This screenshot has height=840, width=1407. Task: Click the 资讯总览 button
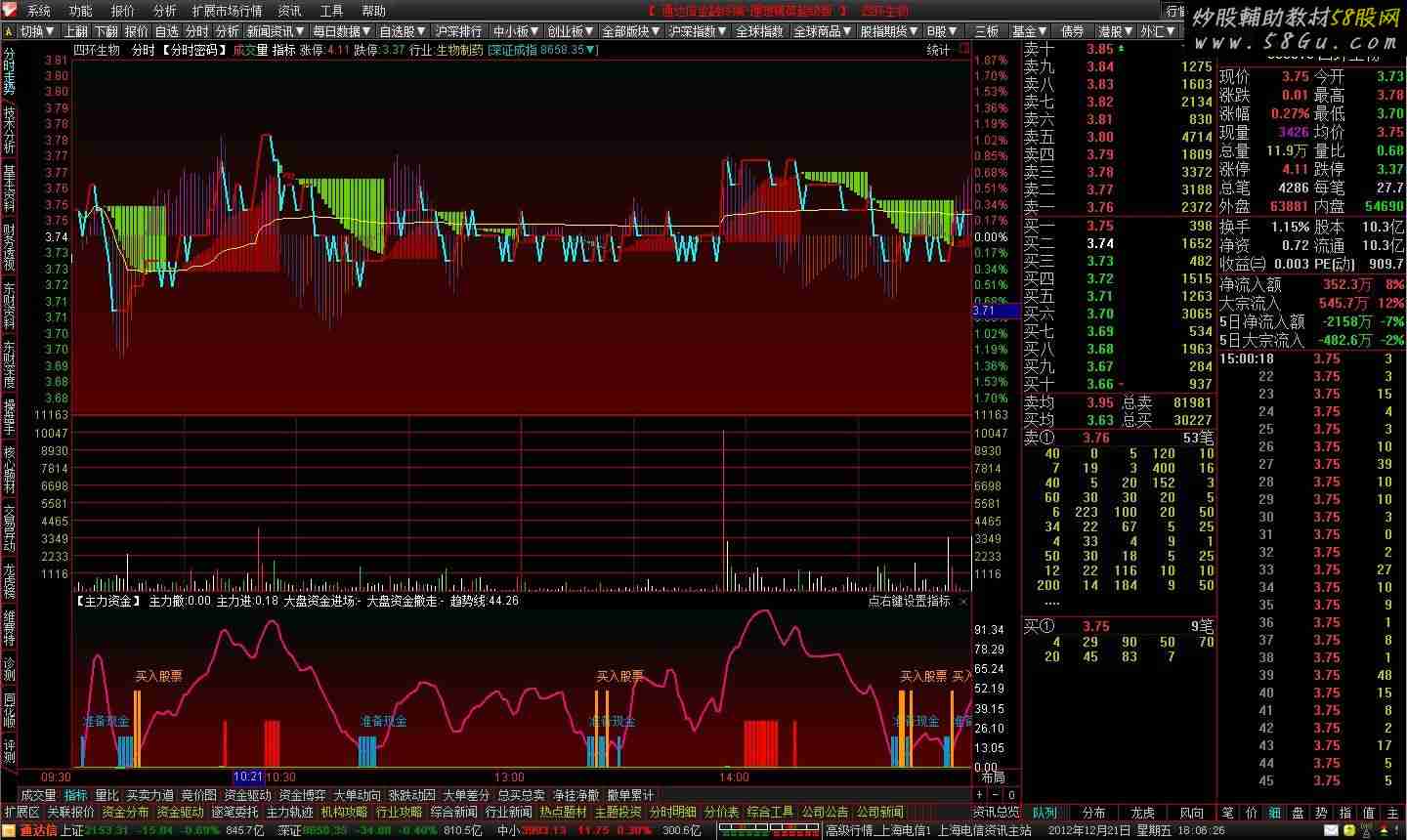997,813
